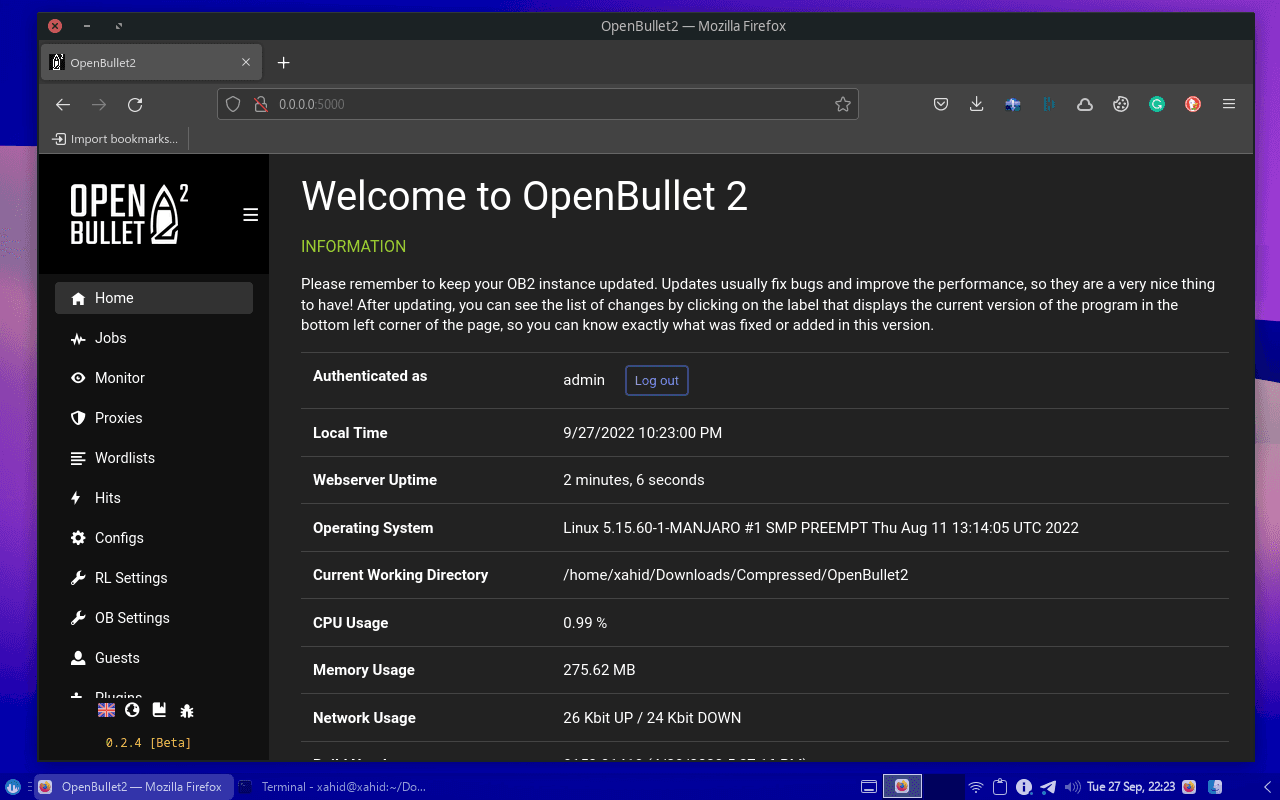The width and height of the screenshot is (1280, 800).
Task: Select the Configs gear icon
Action: click(x=77, y=538)
